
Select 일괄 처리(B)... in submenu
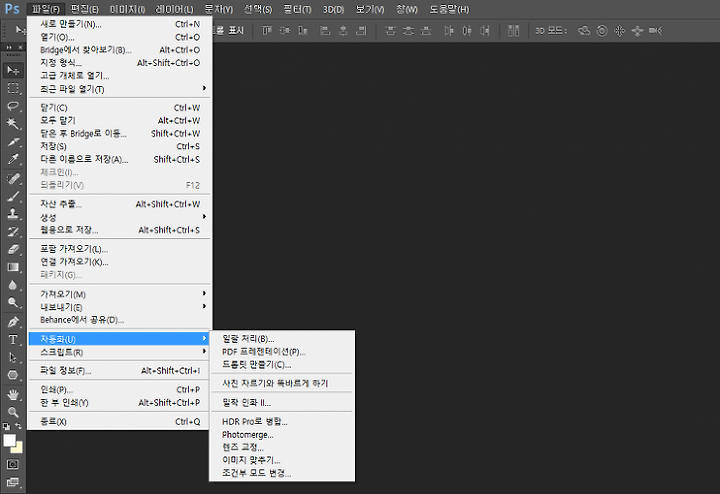click(x=281, y=339)
